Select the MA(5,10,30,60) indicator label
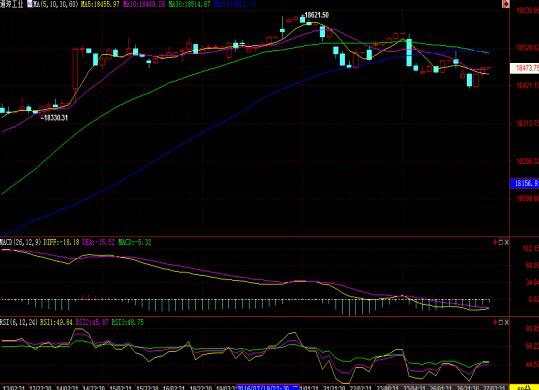539x390 pixels. [x=55, y=4]
